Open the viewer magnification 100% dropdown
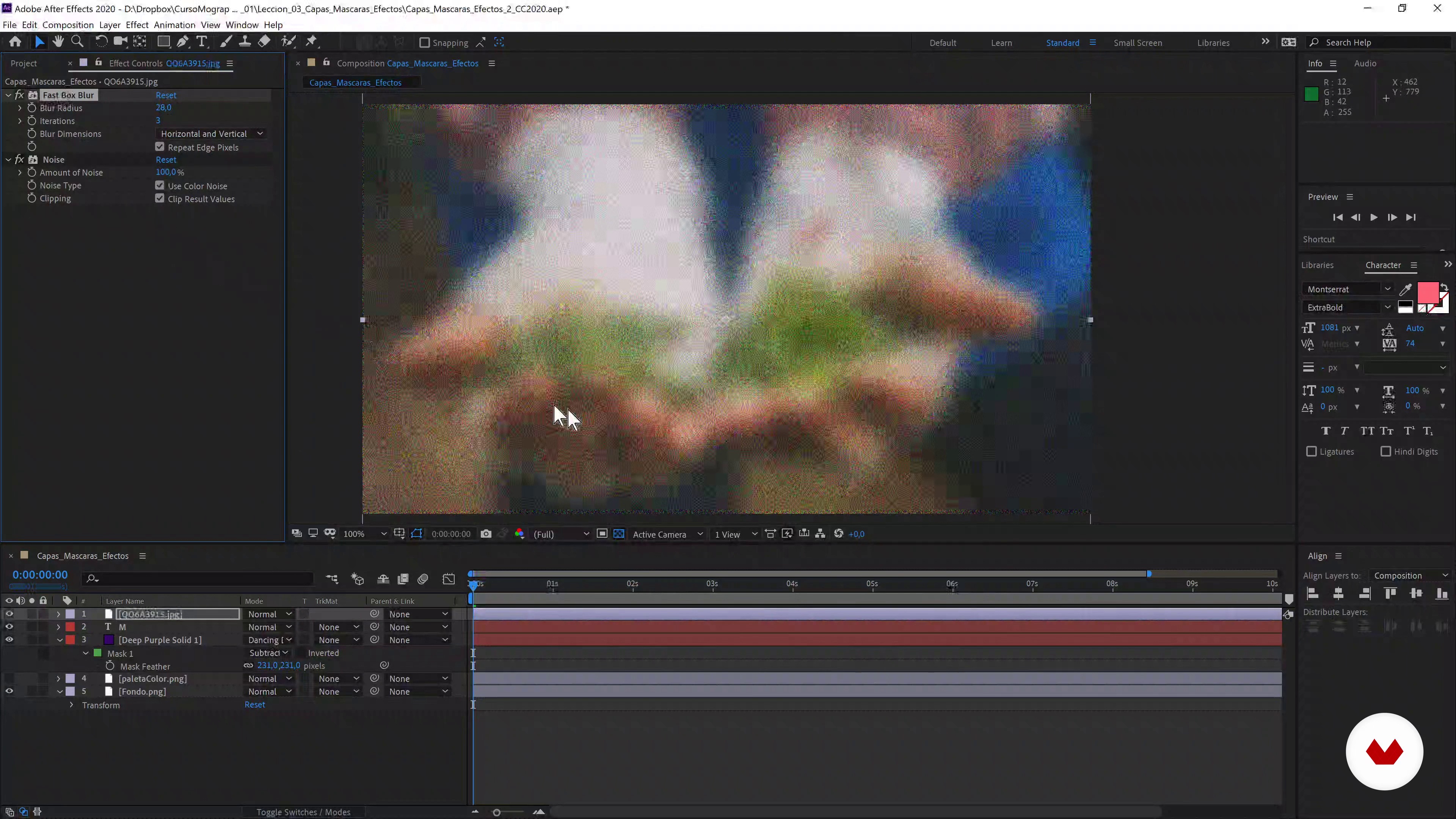The image size is (1456, 819). tap(364, 534)
